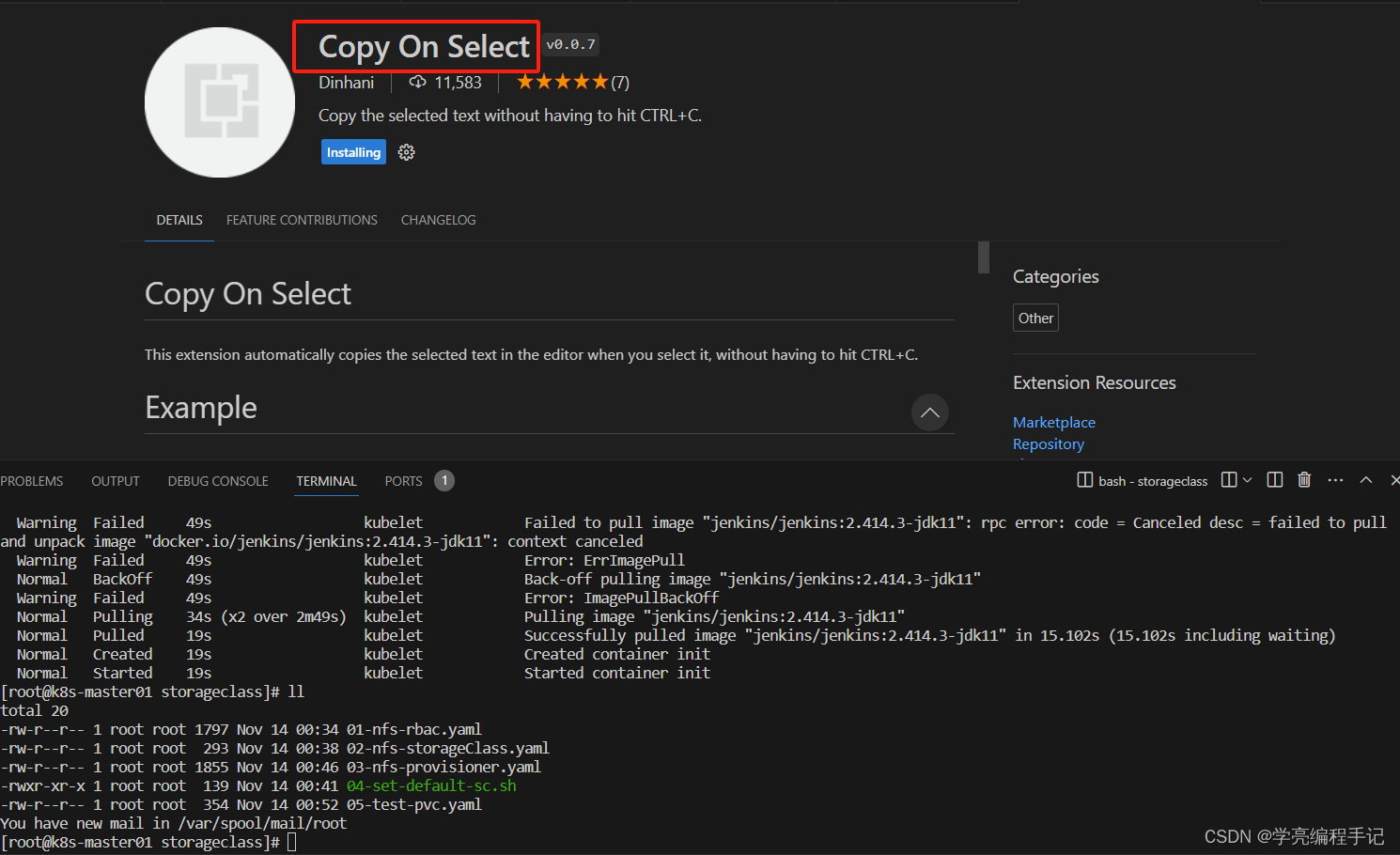
Task: Switch to the FEATURE CONTRIBUTIONS tab
Action: click(x=302, y=220)
